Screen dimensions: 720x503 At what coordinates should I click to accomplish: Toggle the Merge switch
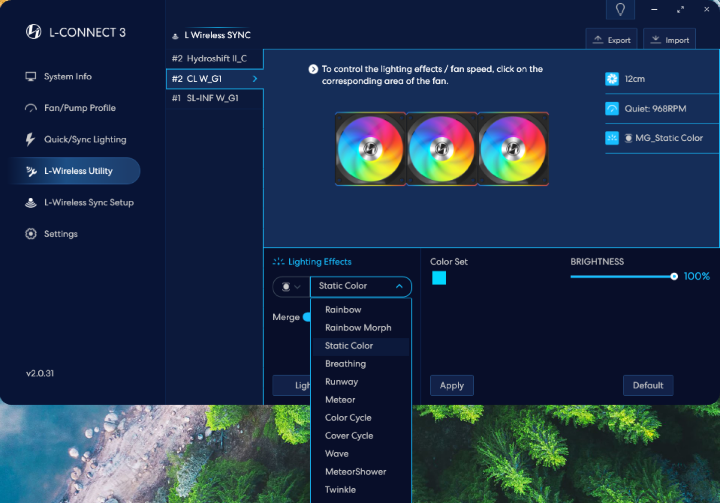point(307,317)
